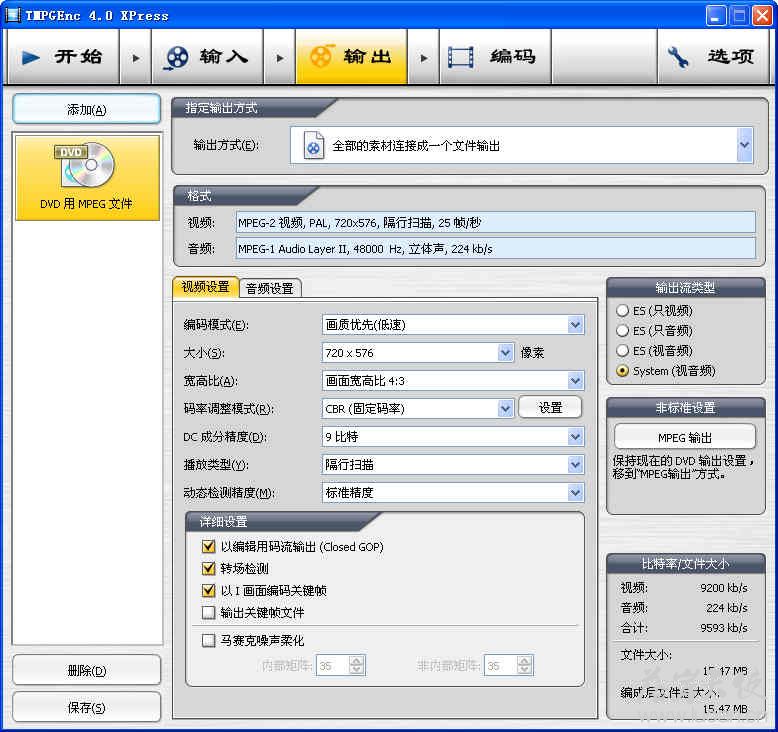Toggle 以 I 画面编码关键帧 checkbox

pos(208,591)
